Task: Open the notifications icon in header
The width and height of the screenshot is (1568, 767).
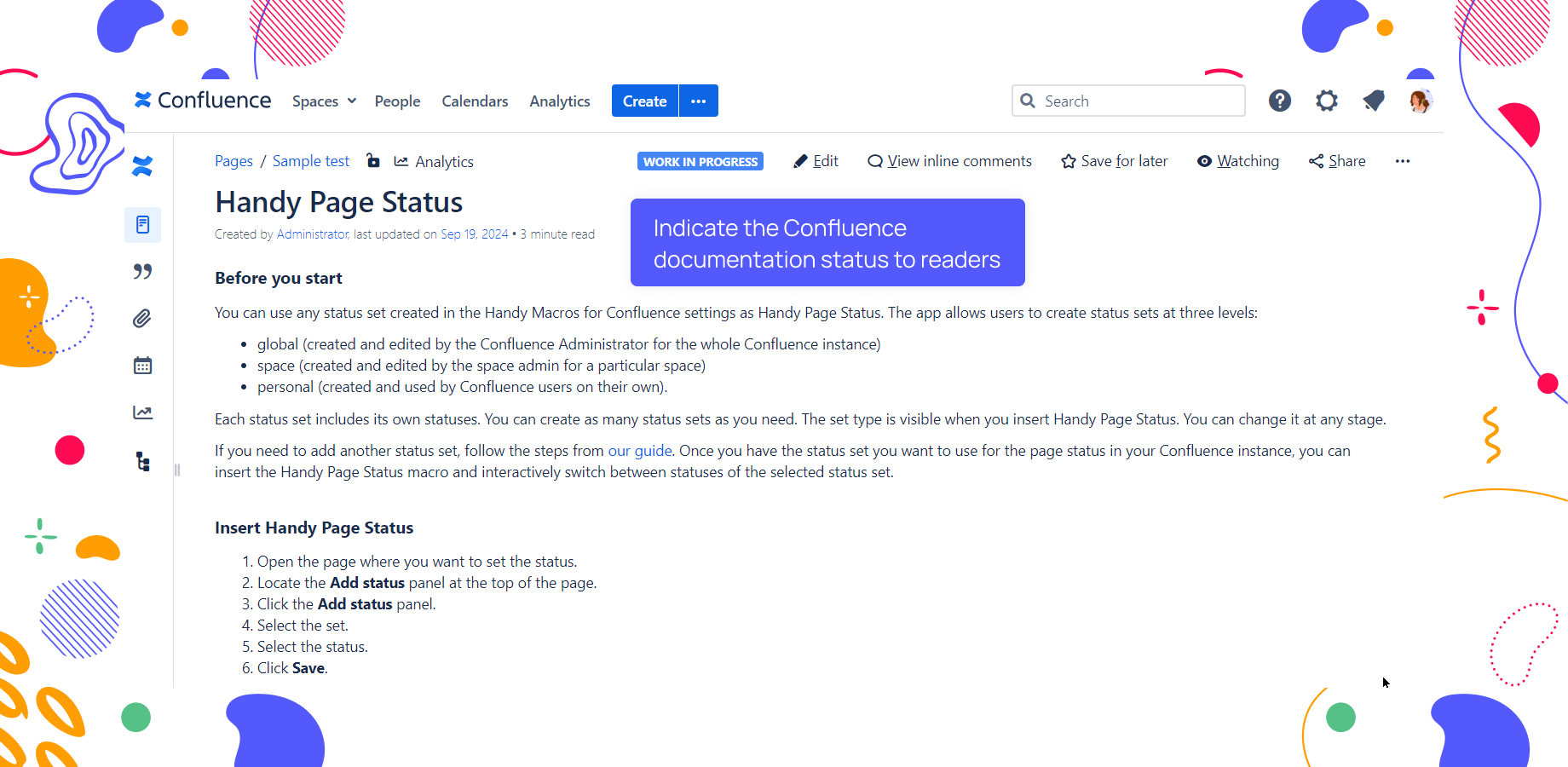Action: click(1373, 101)
